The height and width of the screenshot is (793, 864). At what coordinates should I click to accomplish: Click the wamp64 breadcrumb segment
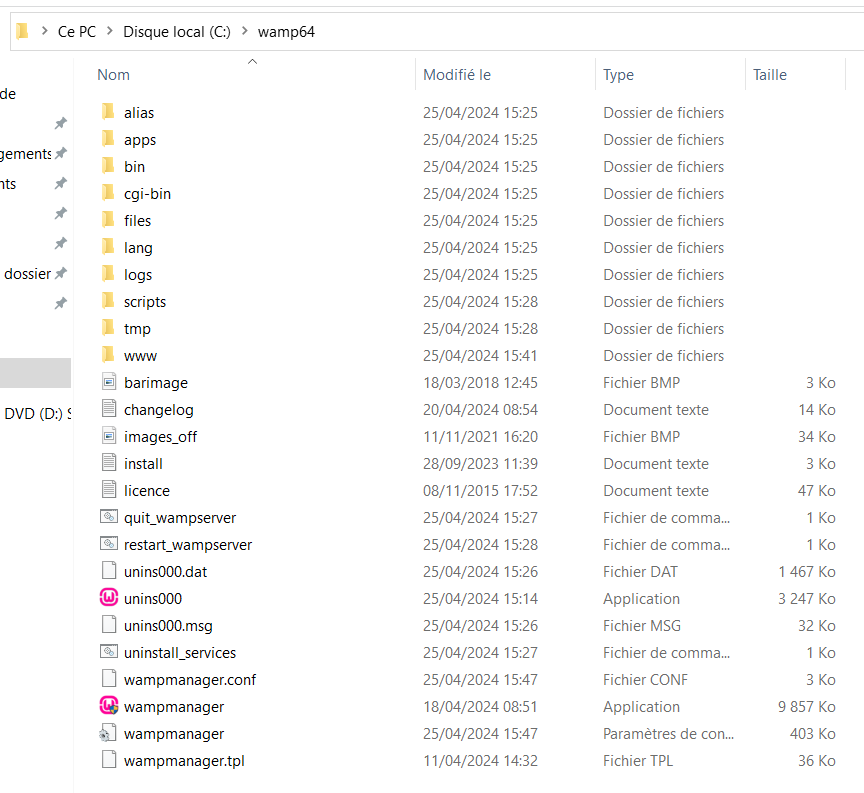click(287, 32)
